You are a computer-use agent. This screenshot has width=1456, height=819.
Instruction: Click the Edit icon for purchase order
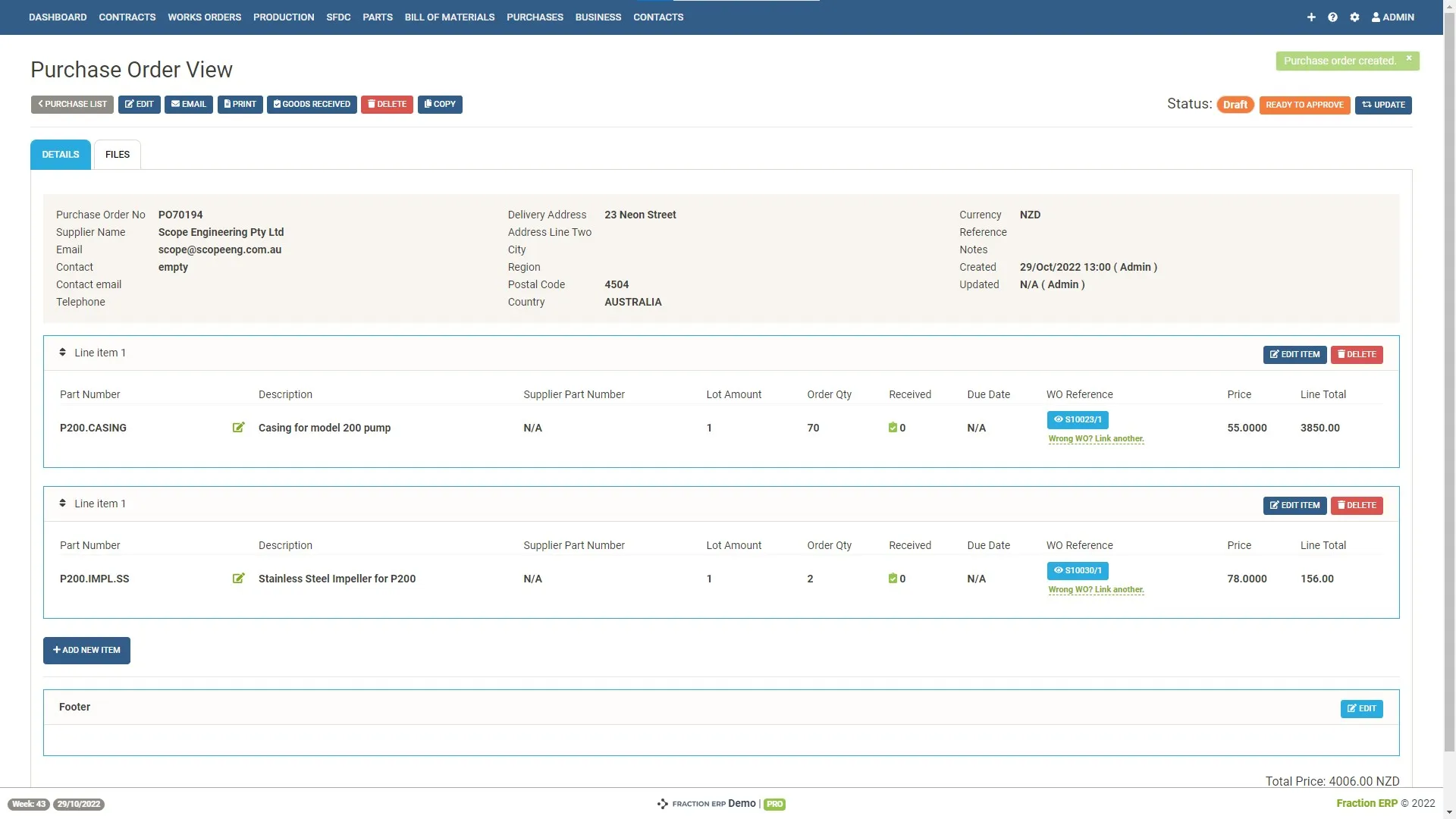(139, 104)
